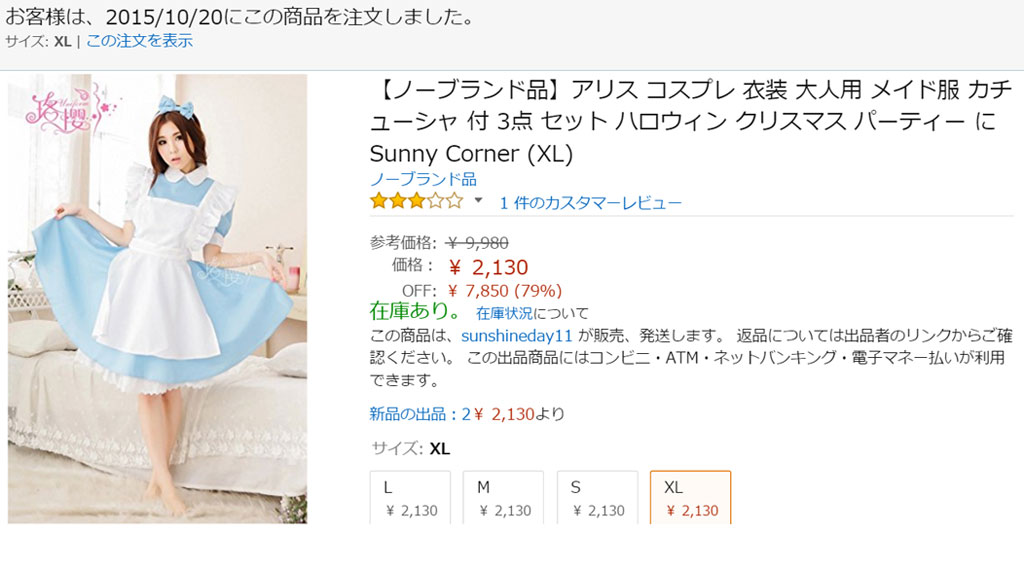Viewport: 1024px width, 576px height.
Task: Click the three-star rating icon
Action: click(x=417, y=200)
